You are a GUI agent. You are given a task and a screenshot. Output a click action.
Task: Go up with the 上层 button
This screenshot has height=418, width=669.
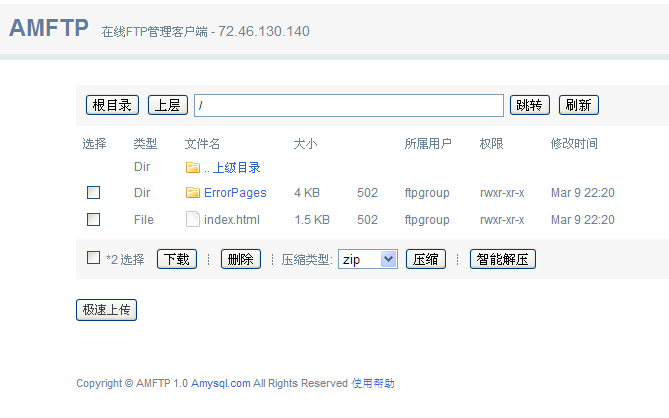pyautogui.click(x=168, y=105)
